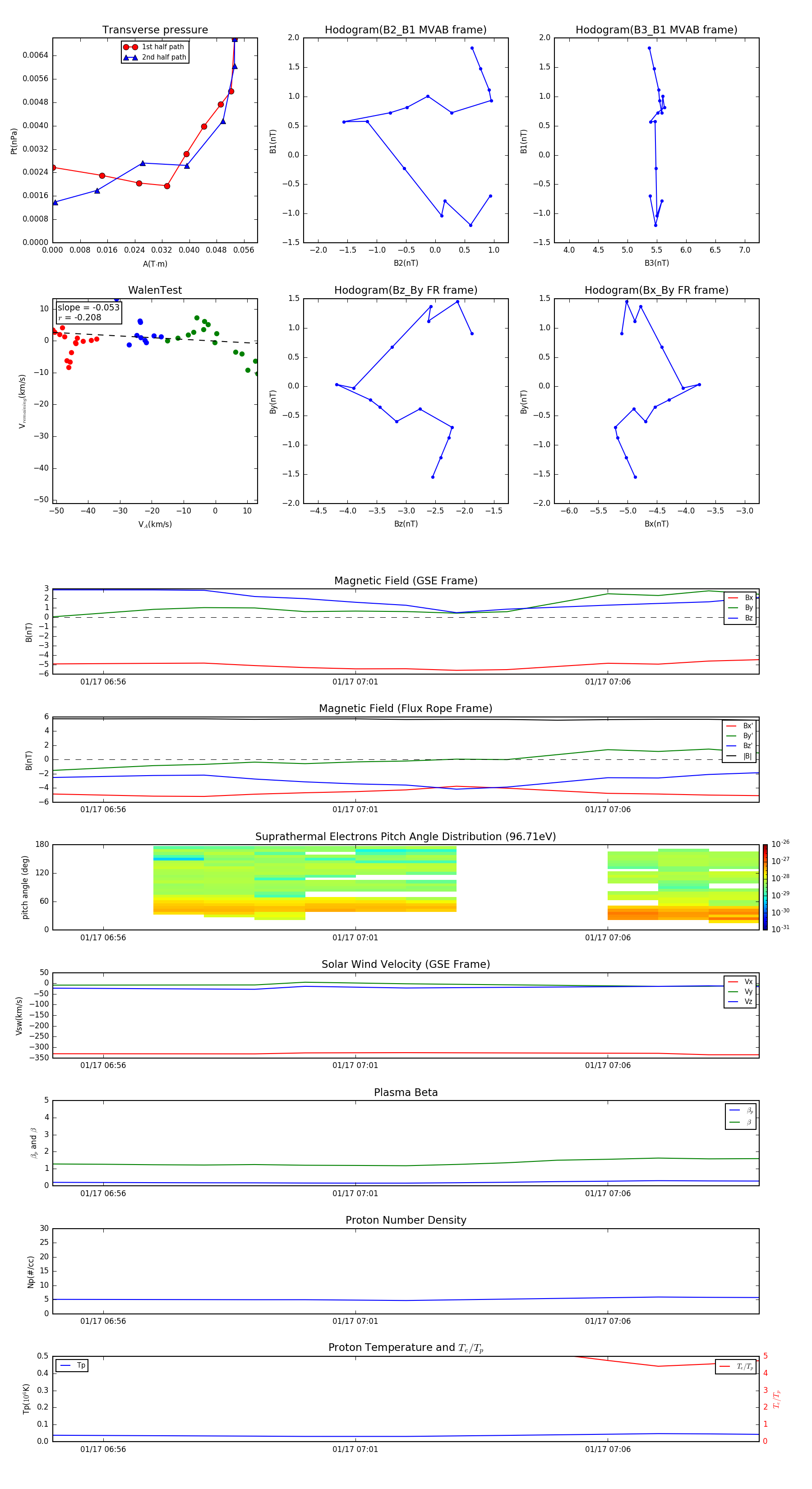Click '01/17 07:06' tick under Plasma Beta
812x1489 pixels.
pos(607,1193)
